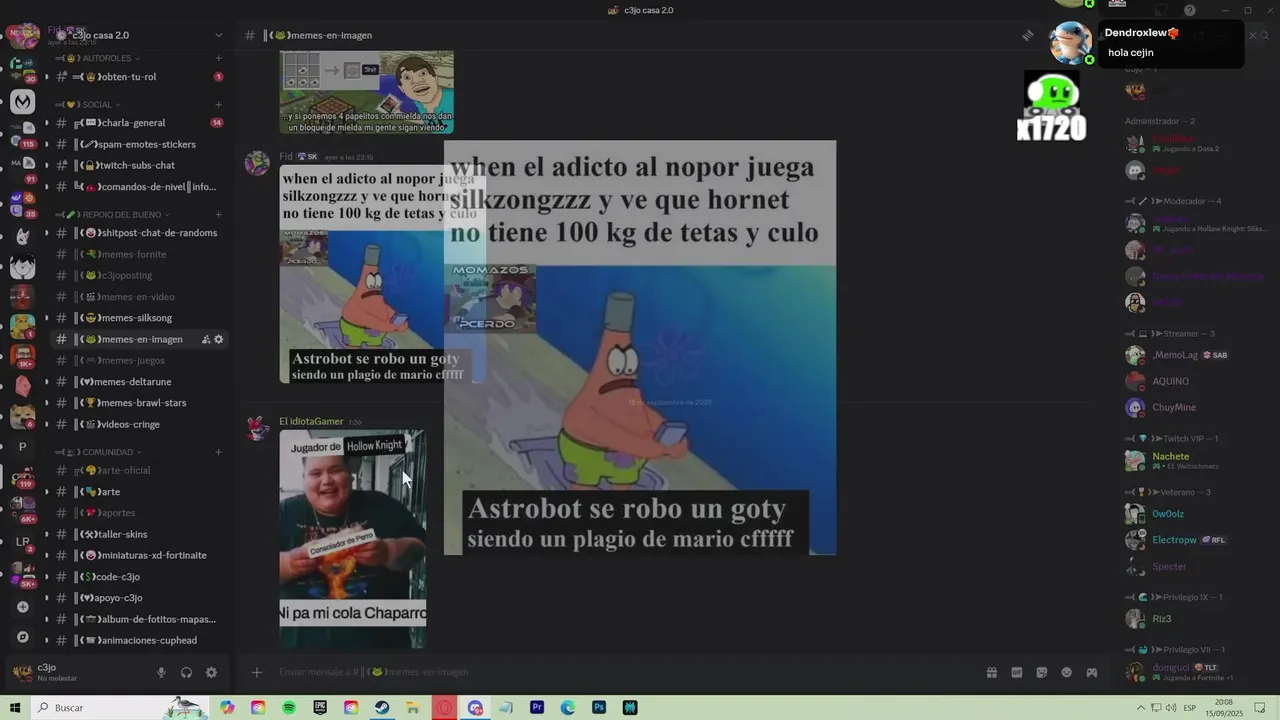
Task: Add channel to REPOIO DEL BUENO category
Action: pos(218,214)
